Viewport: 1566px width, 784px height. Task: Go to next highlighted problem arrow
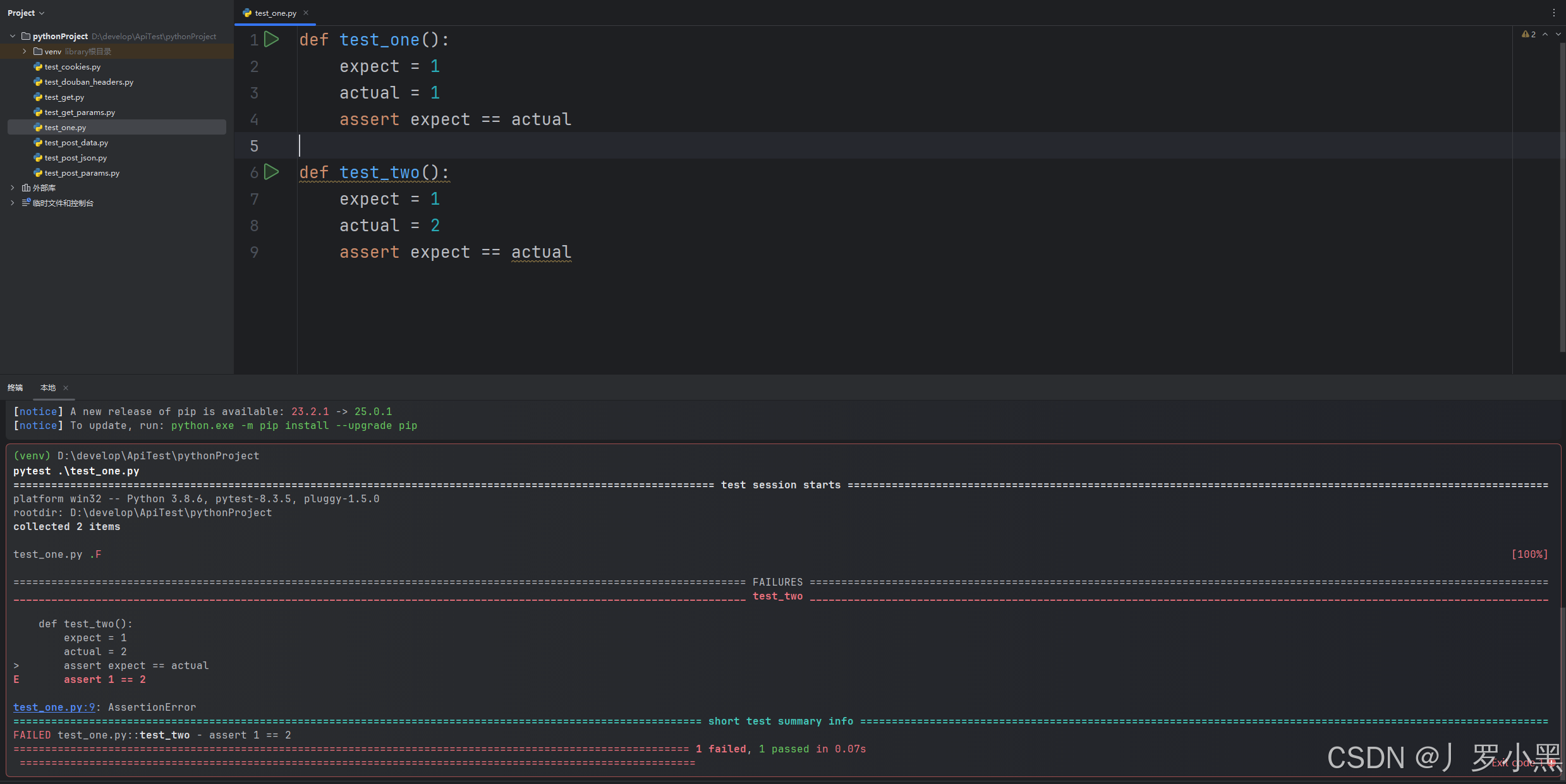[x=1558, y=34]
